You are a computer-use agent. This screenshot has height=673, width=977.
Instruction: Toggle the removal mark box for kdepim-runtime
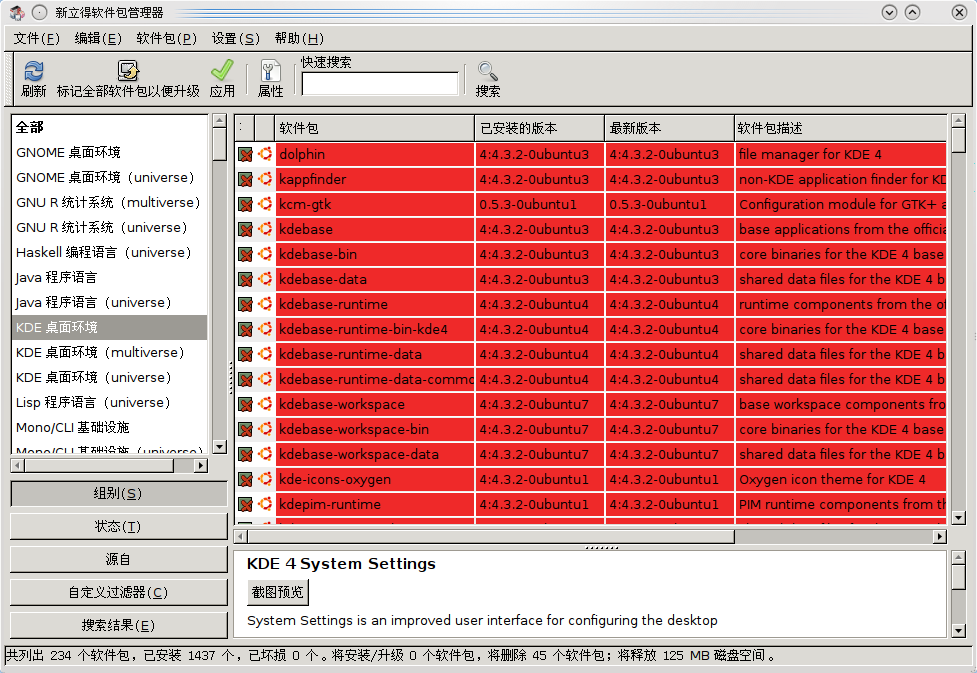point(245,504)
